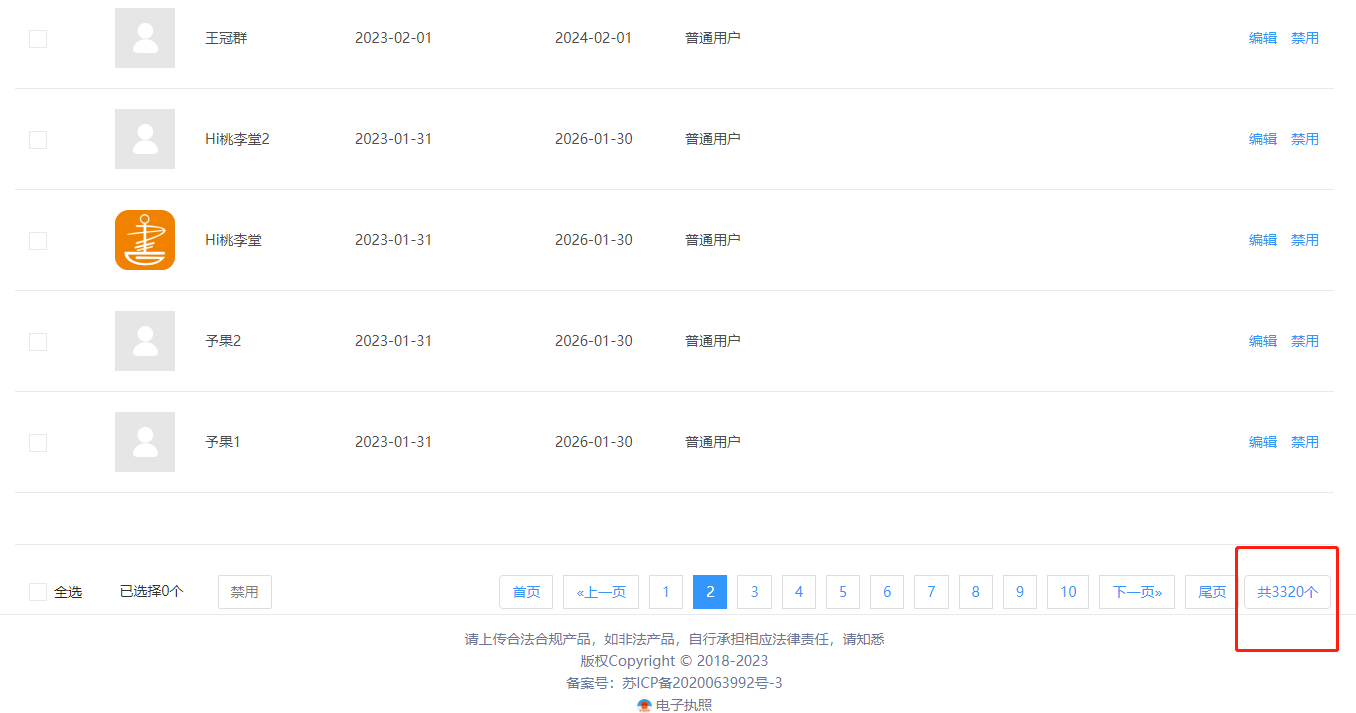Screen dimensions: 1356x713
Task: Jump to page 10
Action: [x=1068, y=592]
